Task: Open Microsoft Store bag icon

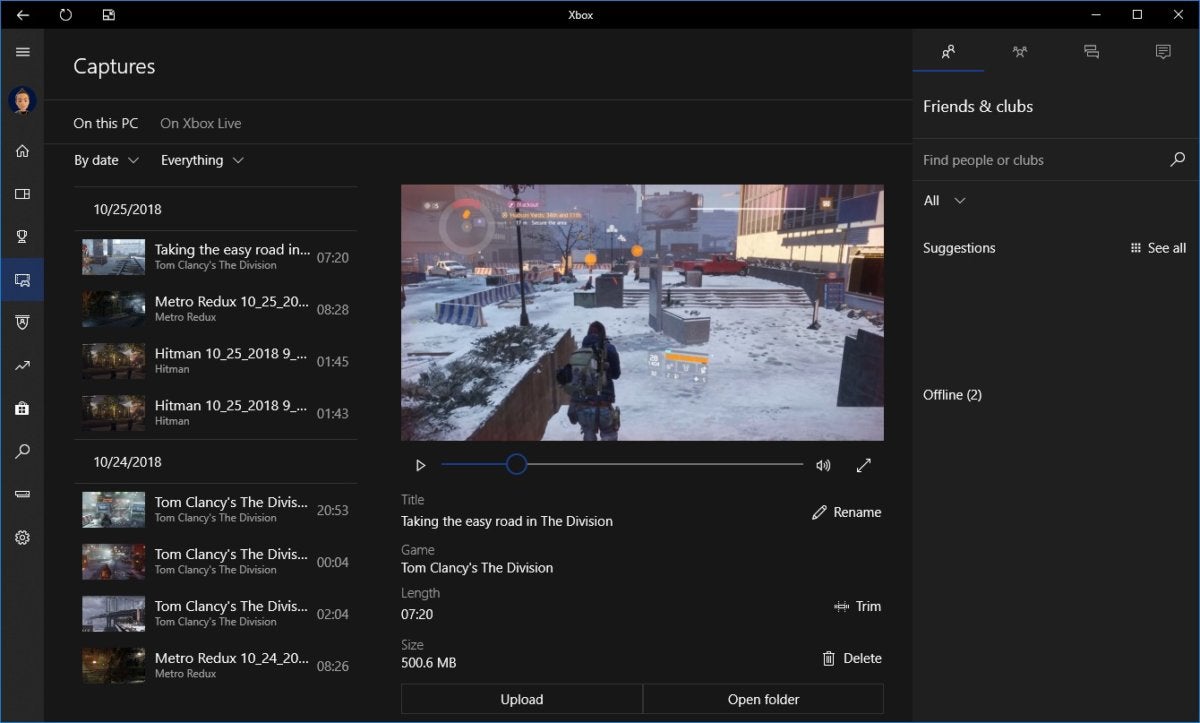Action: [x=22, y=408]
